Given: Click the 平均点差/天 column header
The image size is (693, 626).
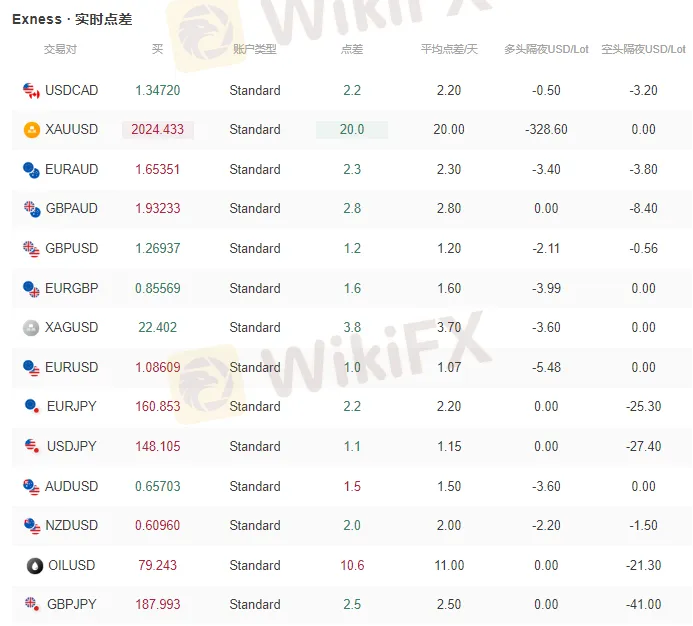Looking at the screenshot, I should point(449,49).
